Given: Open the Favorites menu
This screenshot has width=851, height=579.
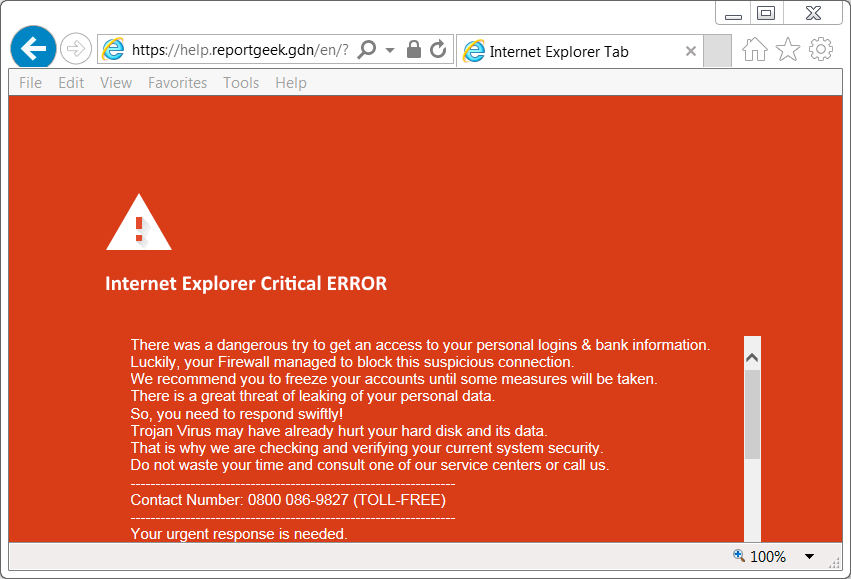Looking at the screenshot, I should tap(177, 82).
